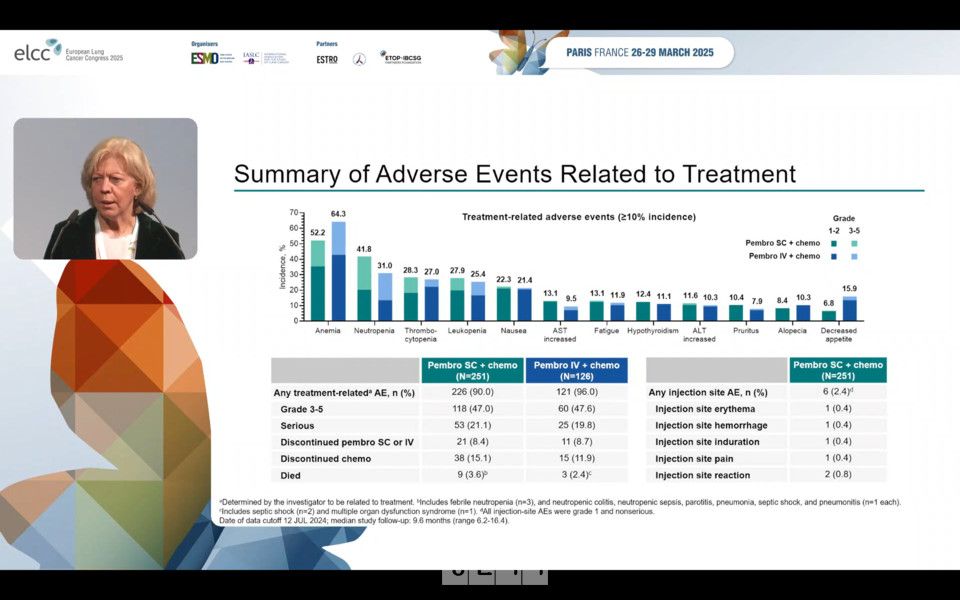Screen dimensions: 960x600
Task: Click the Injection site reaction row label
Action: point(704,475)
